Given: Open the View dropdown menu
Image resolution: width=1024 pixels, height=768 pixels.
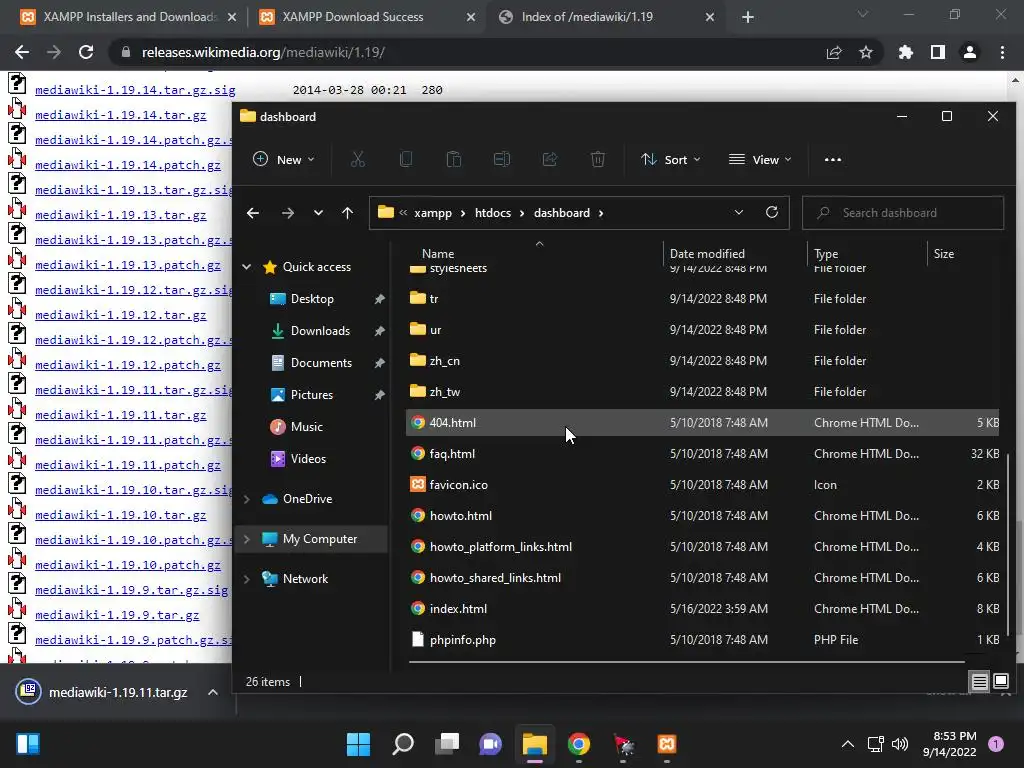Looking at the screenshot, I should [x=760, y=159].
